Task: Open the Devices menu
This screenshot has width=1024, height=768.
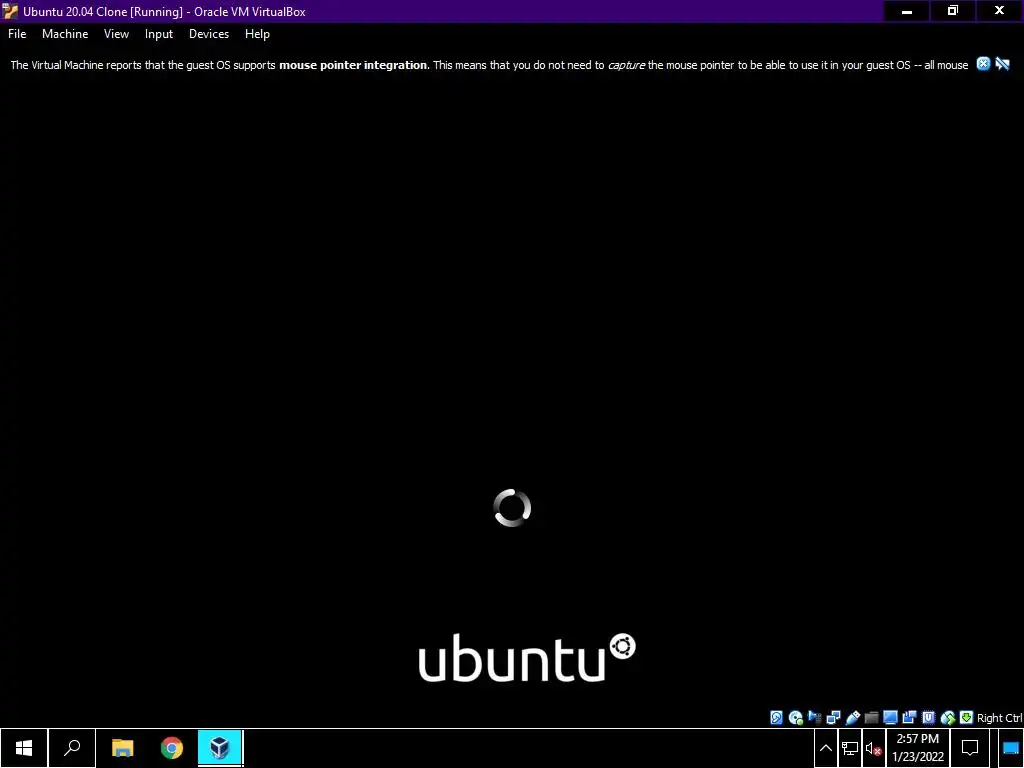Action: (x=209, y=34)
